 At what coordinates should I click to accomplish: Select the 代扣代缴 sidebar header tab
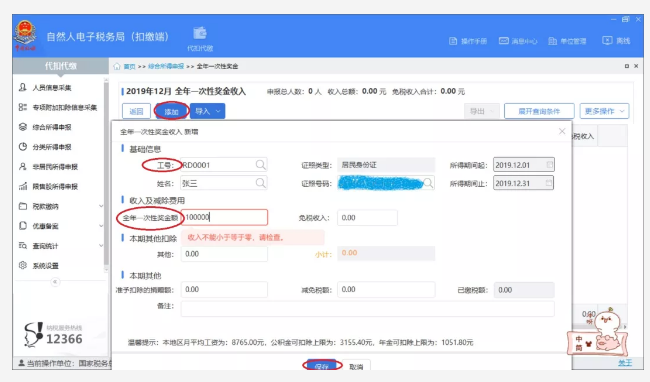(61, 66)
